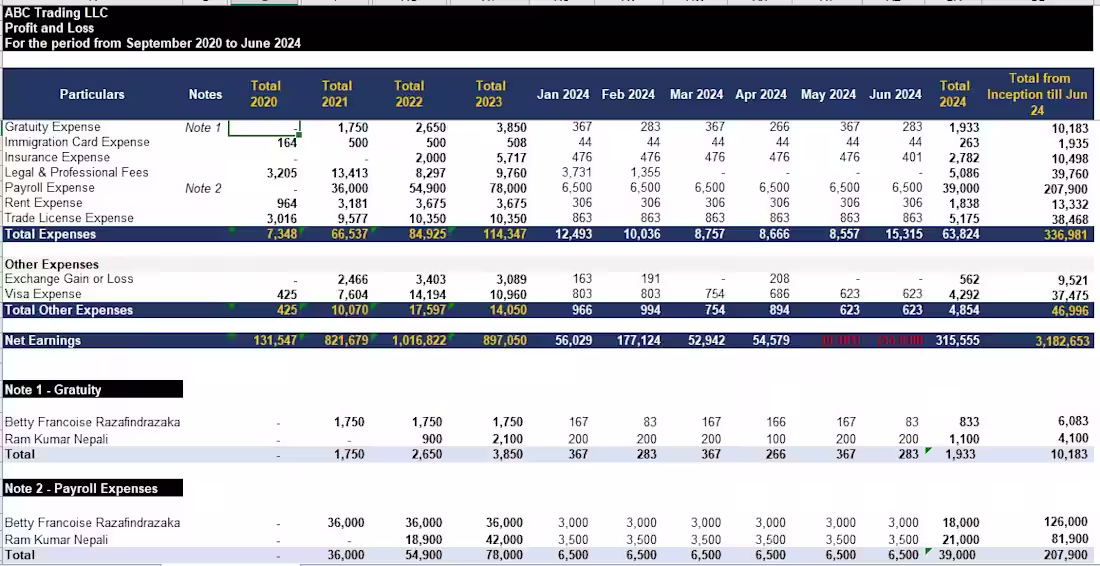The width and height of the screenshot is (1100, 566).
Task: Click the 'Trade License Expense' row label
Action: pyautogui.click(x=69, y=217)
